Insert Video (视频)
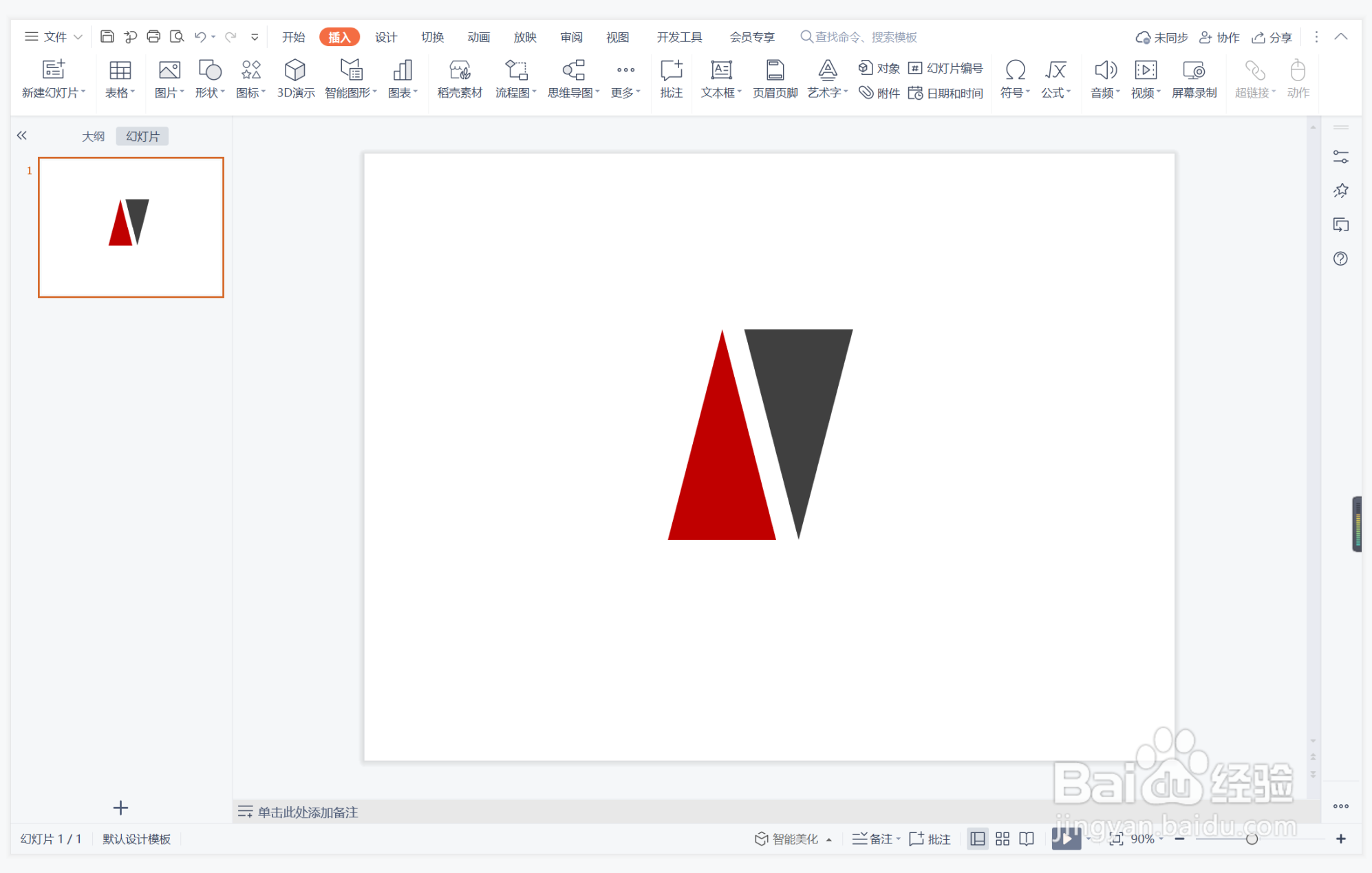Screen dimensions: 1372x873 pyautogui.click(x=1146, y=78)
